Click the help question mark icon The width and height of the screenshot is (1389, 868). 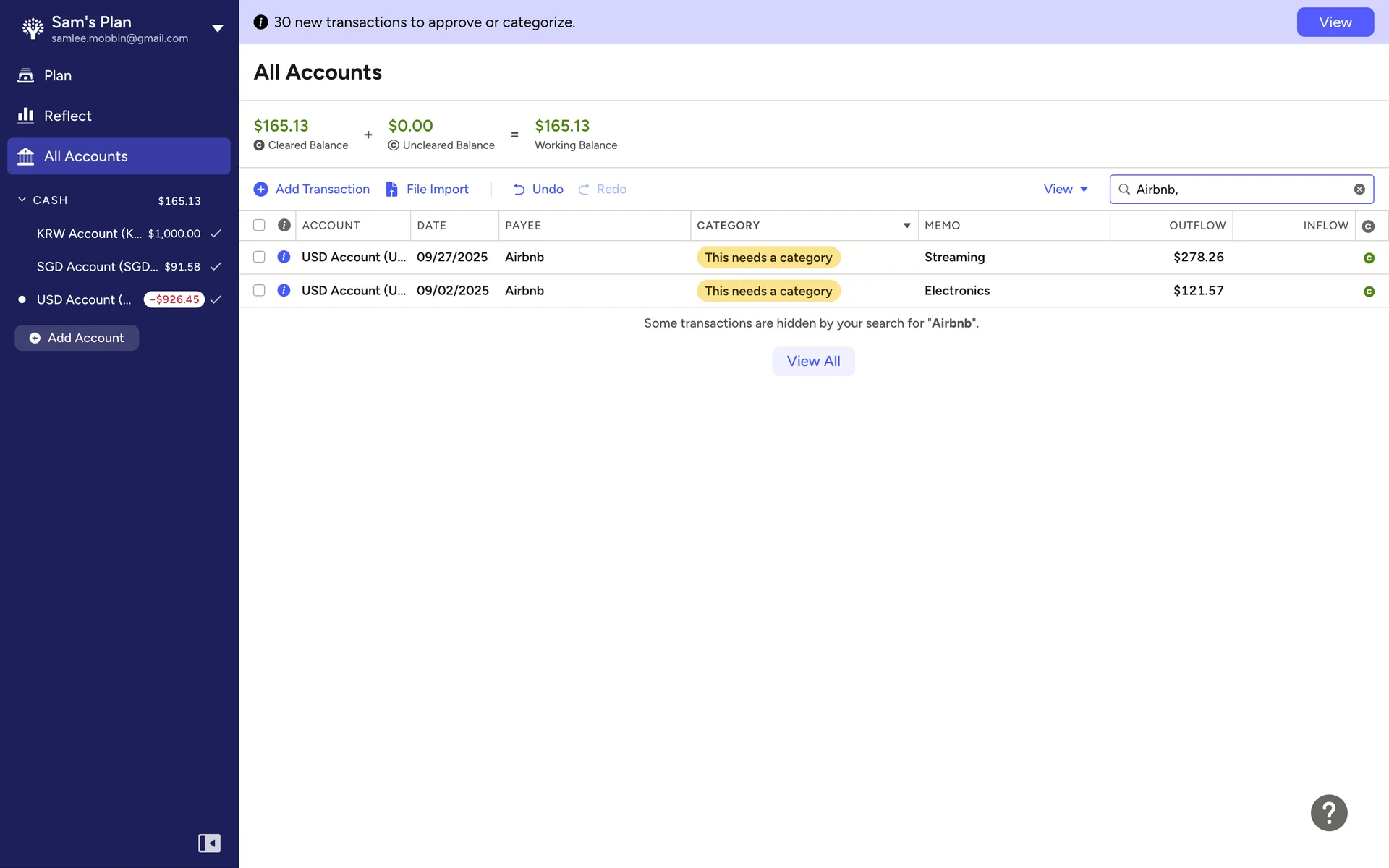pos(1328,812)
